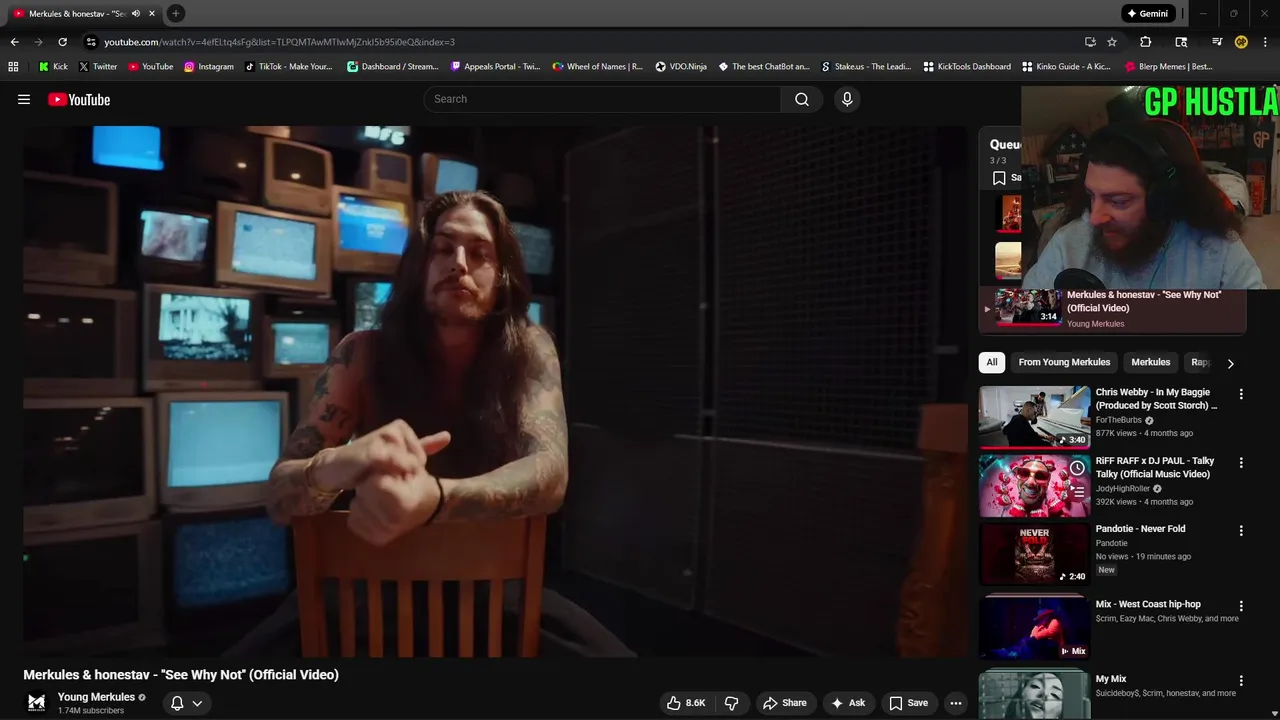Bookmark this page with the star

[x=1112, y=42]
